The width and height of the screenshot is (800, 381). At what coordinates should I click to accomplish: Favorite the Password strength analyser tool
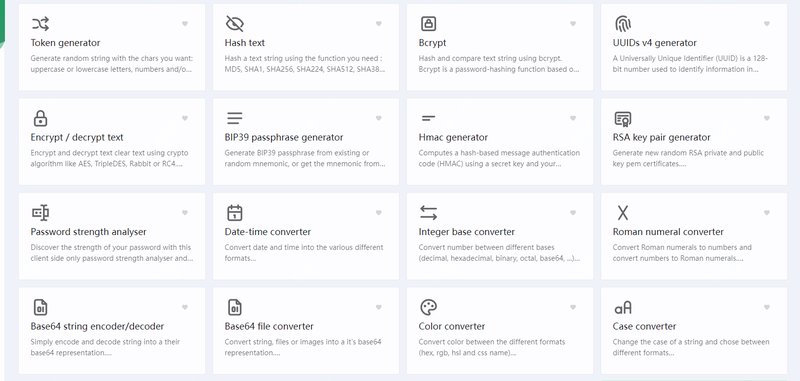pyautogui.click(x=185, y=213)
